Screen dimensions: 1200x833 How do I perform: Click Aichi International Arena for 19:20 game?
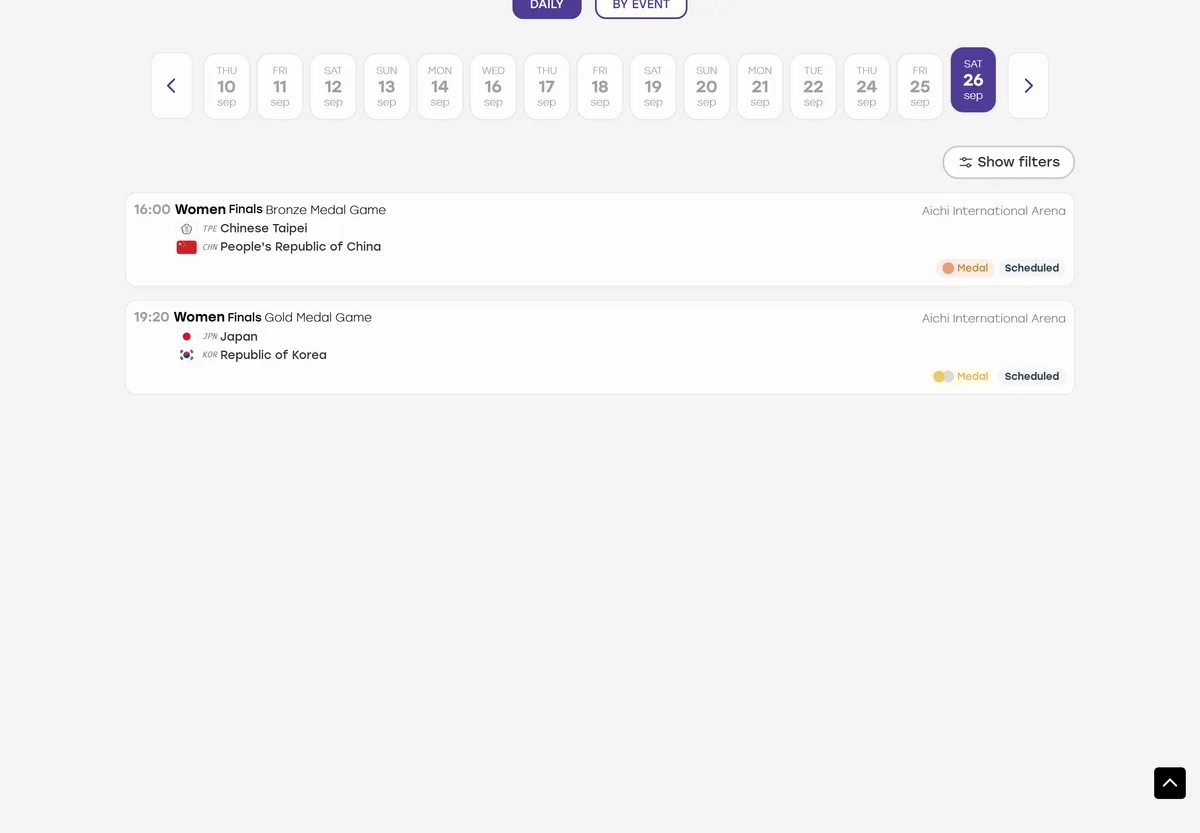click(994, 319)
